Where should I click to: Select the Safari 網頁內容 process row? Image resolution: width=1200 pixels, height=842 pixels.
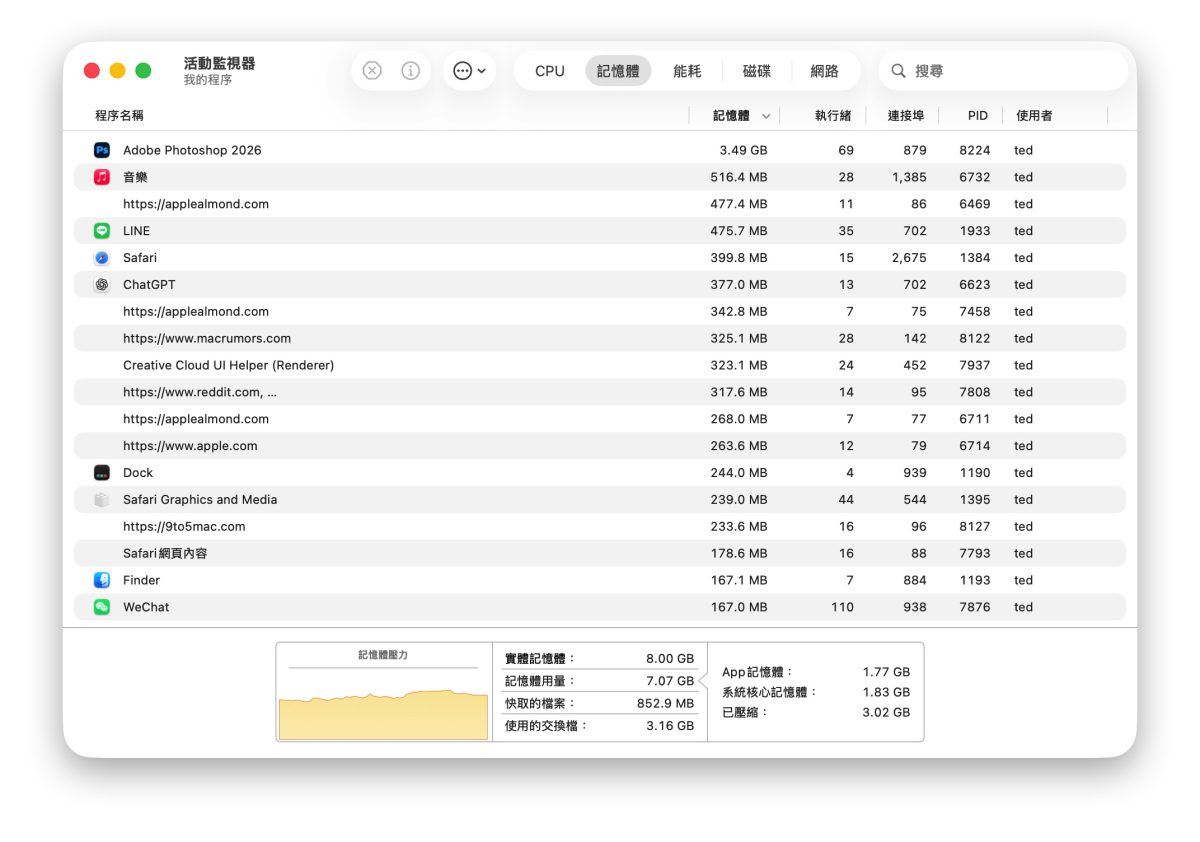pyautogui.click(x=600, y=553)
